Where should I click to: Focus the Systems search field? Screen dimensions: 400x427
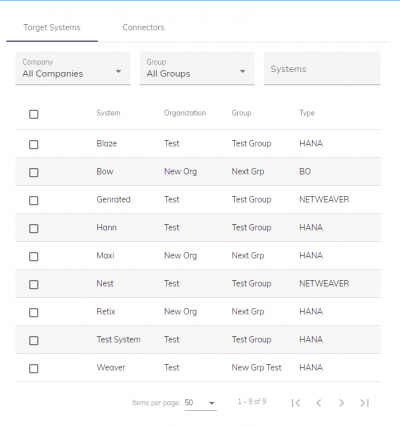tap(322, 68)
